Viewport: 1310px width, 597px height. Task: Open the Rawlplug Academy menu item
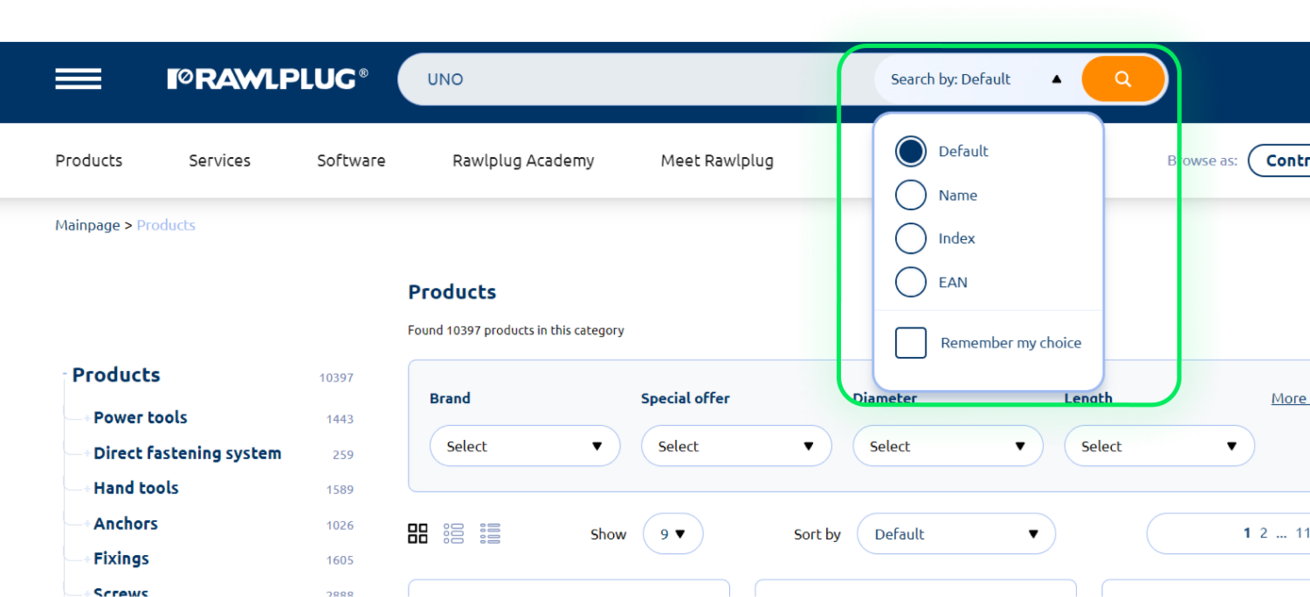pos(523,160)
